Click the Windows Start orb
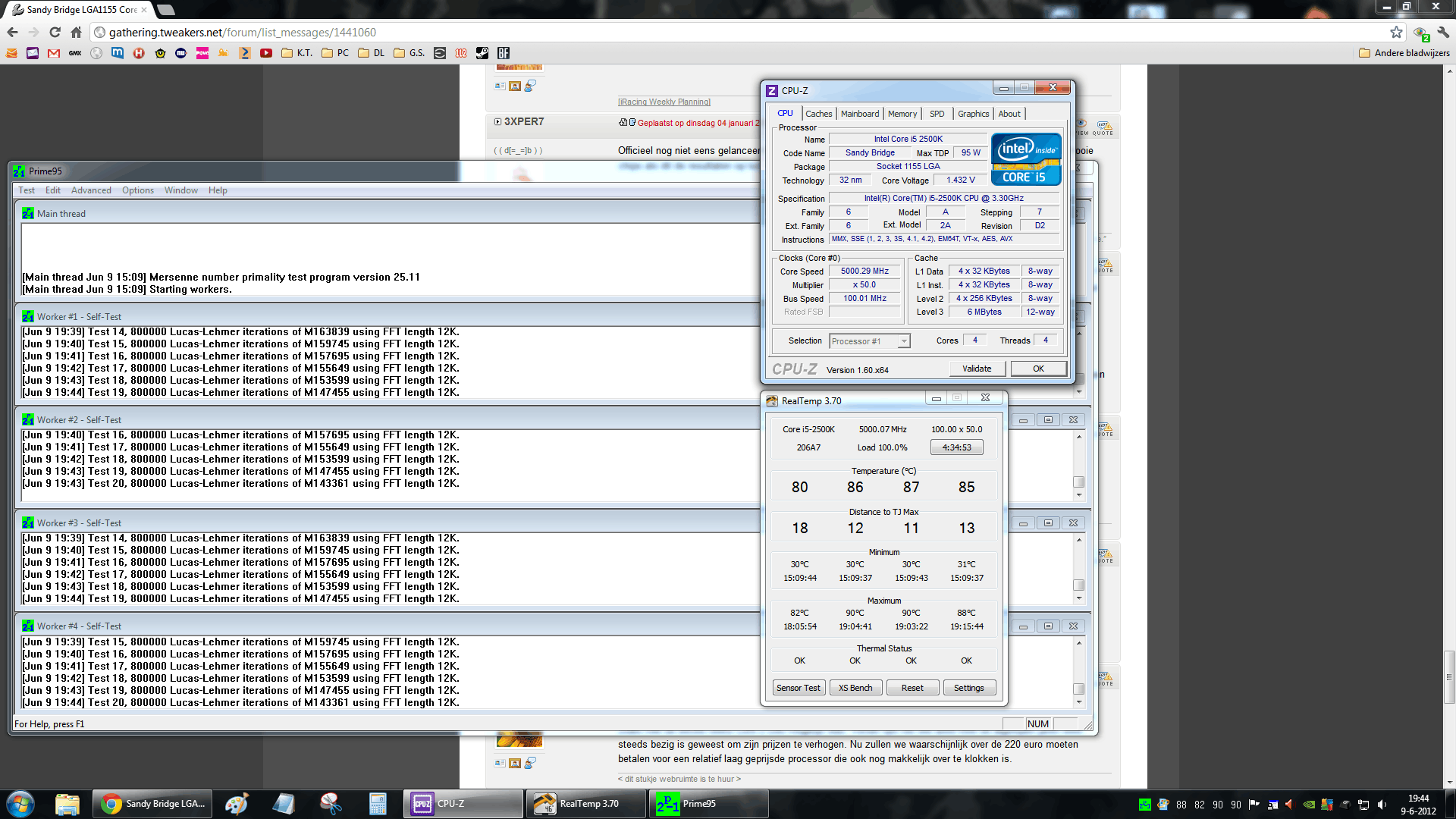1456x819 pixels. [x=20, y=804]
